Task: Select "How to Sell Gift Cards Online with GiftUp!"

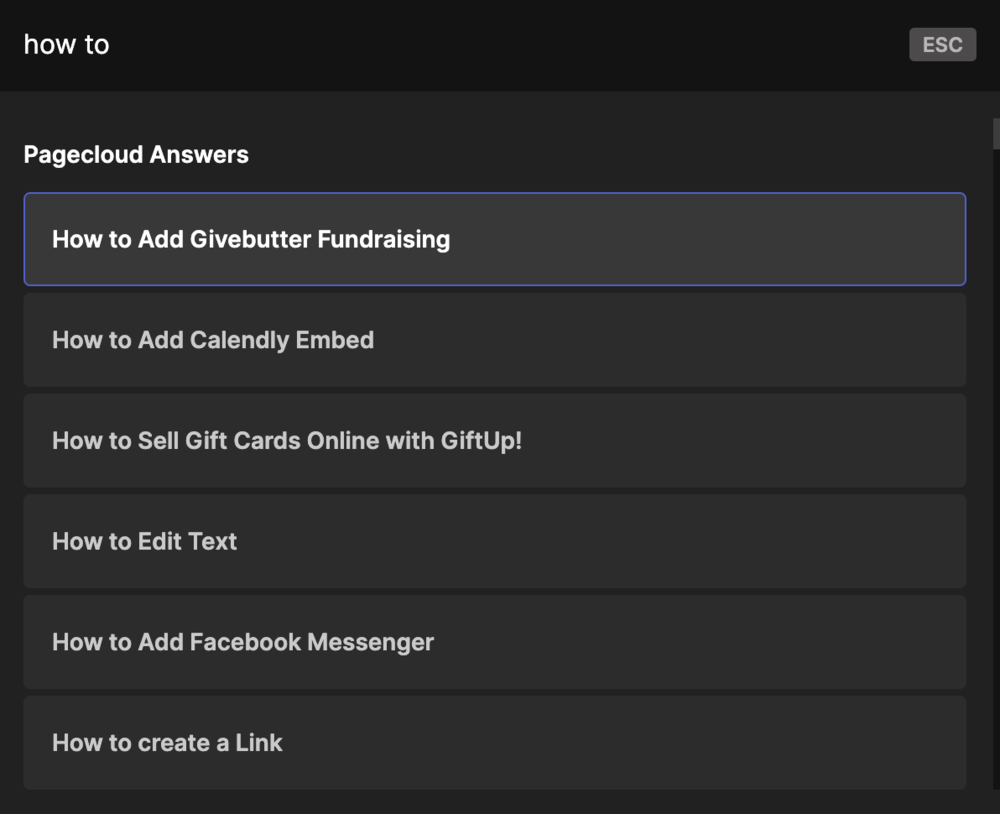Action: 495,441
